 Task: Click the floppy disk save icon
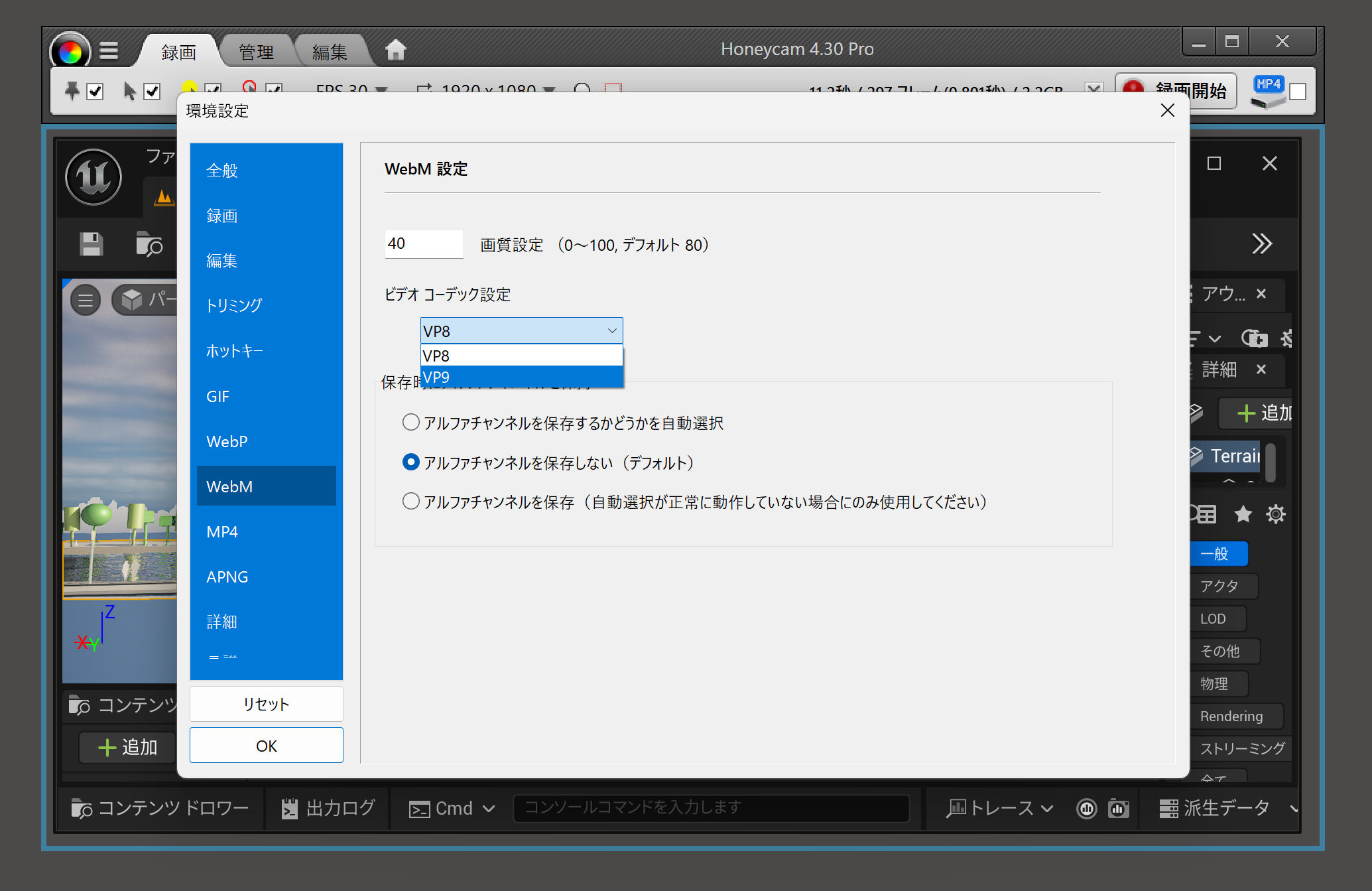[x=92, y=244]
